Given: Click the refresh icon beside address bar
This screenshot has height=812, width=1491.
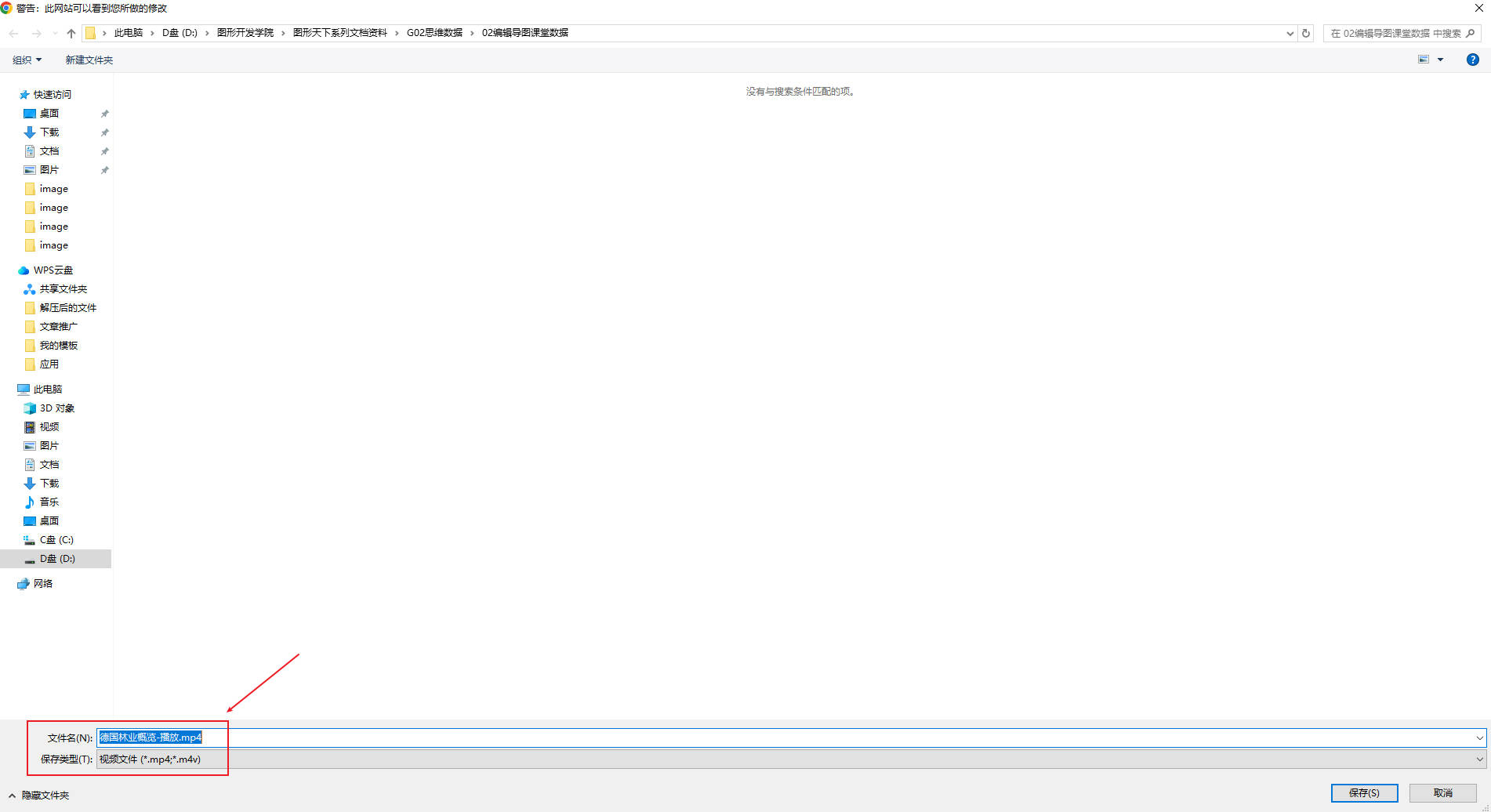Looking at the screenshot, I should tap(1306, 33).
